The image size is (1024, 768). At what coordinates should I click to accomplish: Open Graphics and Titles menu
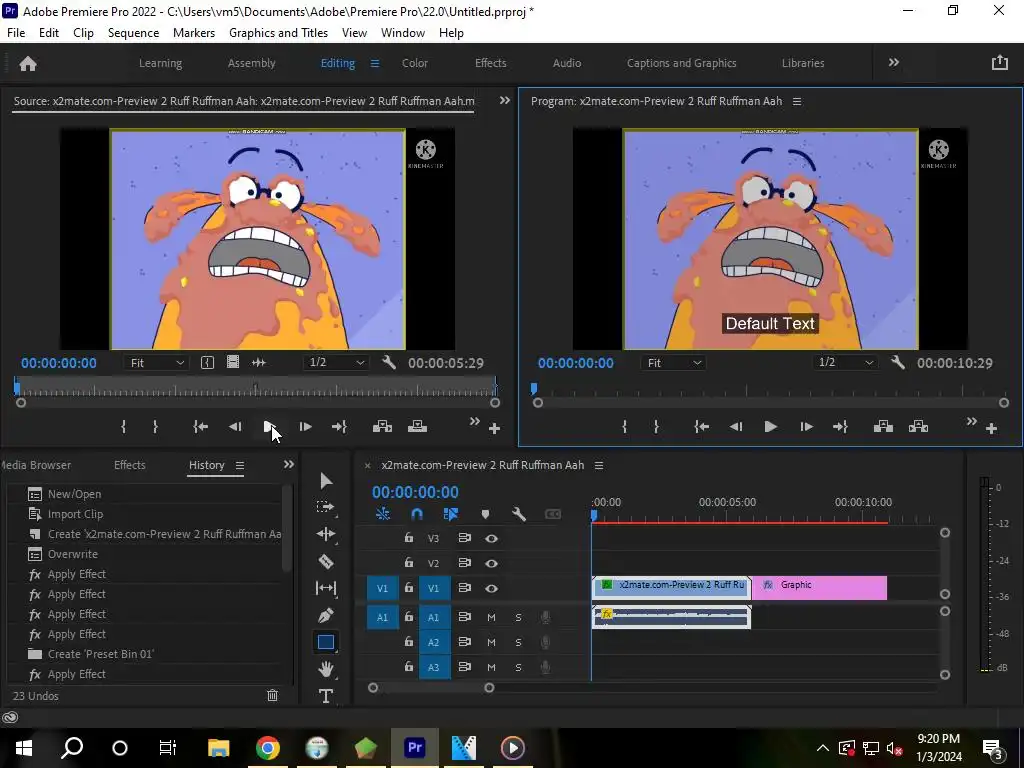coord(278,33)
